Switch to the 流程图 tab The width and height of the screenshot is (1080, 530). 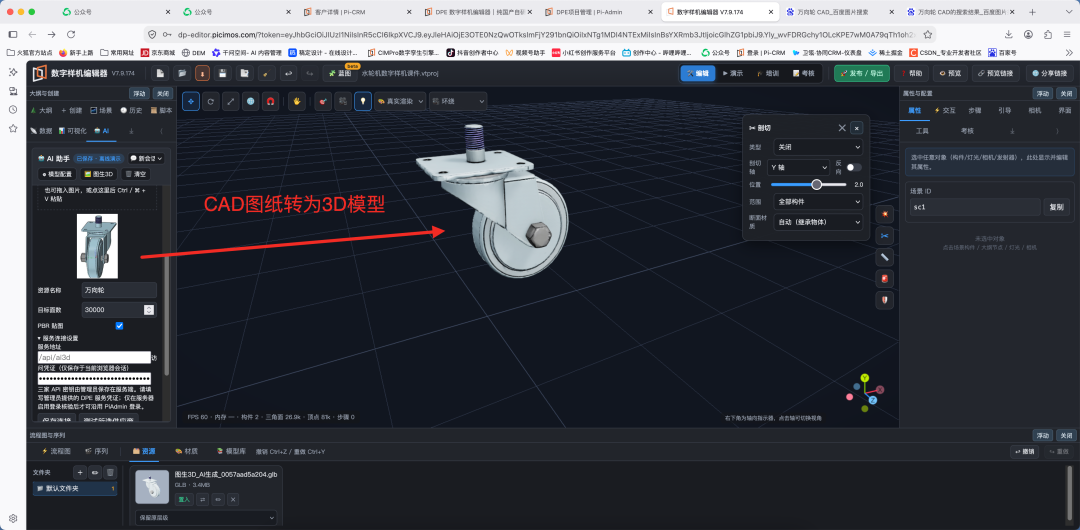pos(56,451)
